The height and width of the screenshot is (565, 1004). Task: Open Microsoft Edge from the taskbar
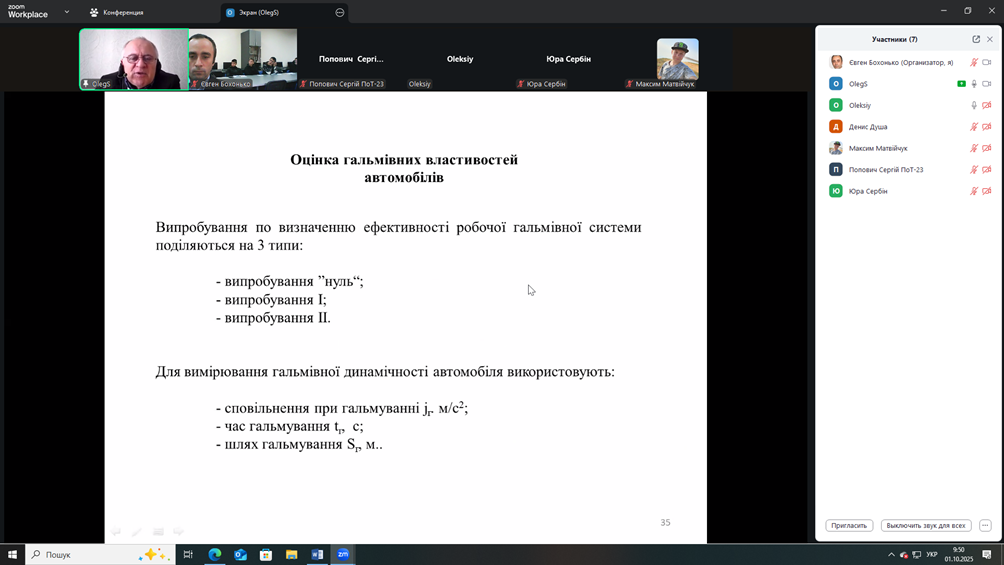[x=215, y=554]
